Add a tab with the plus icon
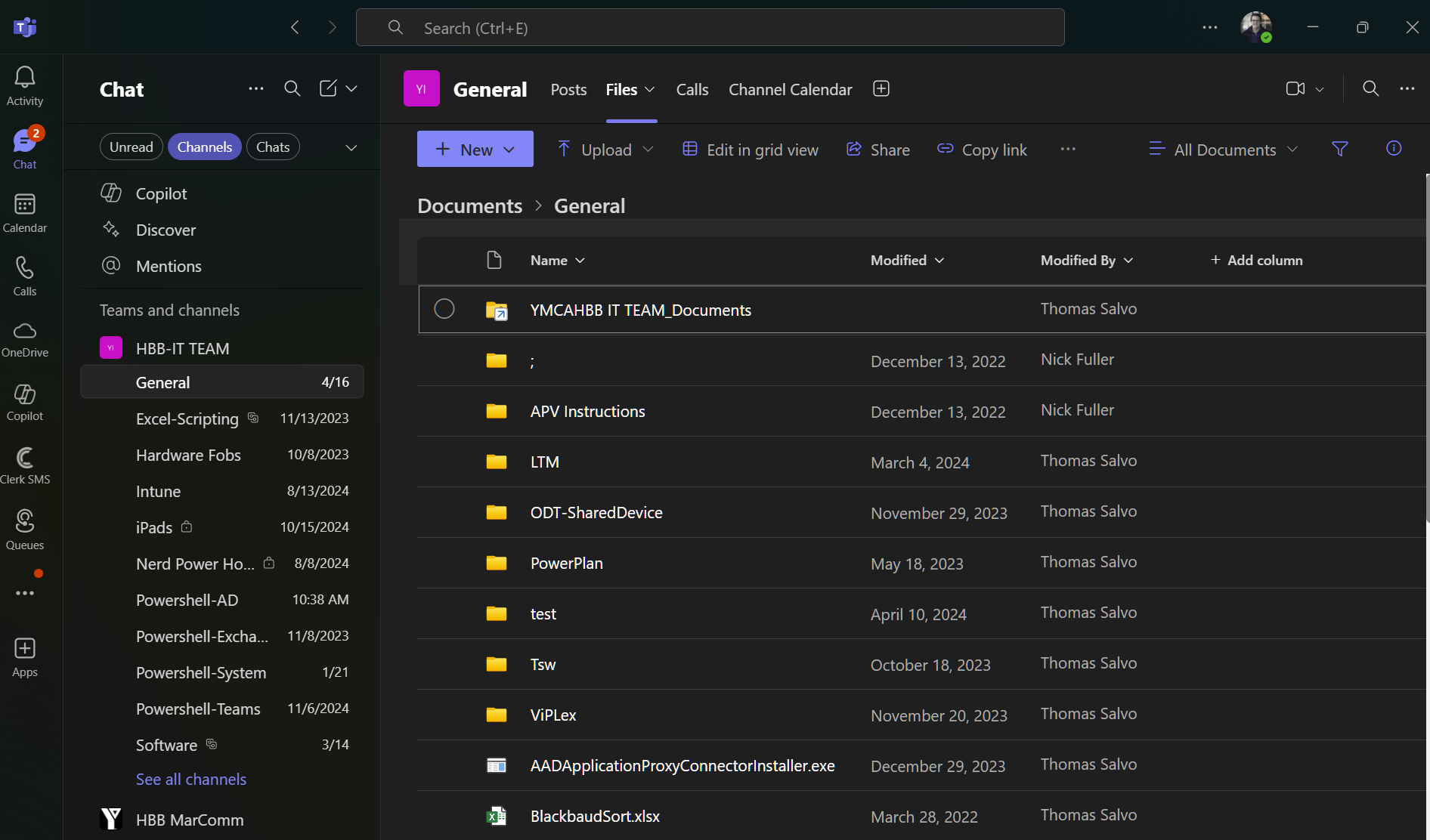1430x840 pixels. pyautogui.click(x=881, y=89)
